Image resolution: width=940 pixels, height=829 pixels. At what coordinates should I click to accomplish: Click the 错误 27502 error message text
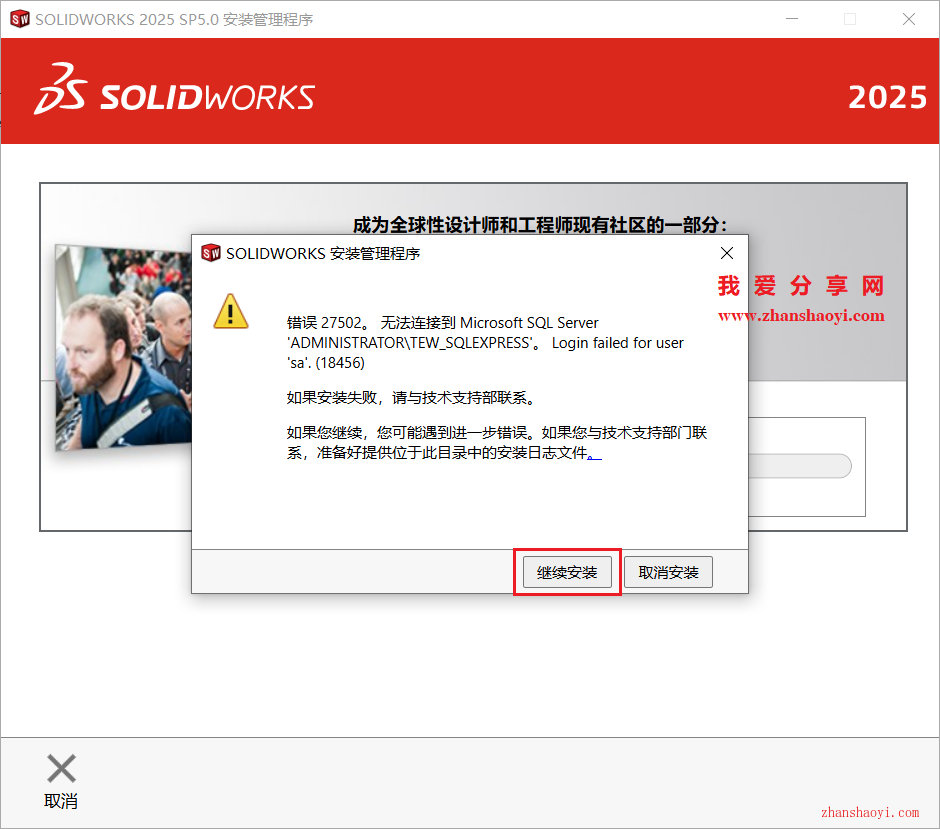(485, 343)
